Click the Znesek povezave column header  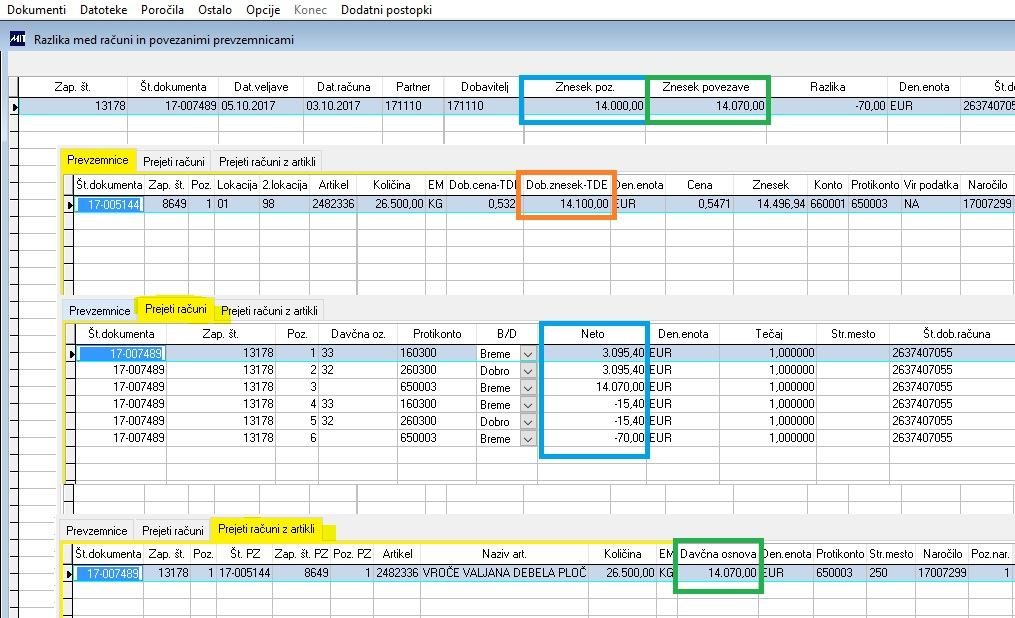point(706,87)
